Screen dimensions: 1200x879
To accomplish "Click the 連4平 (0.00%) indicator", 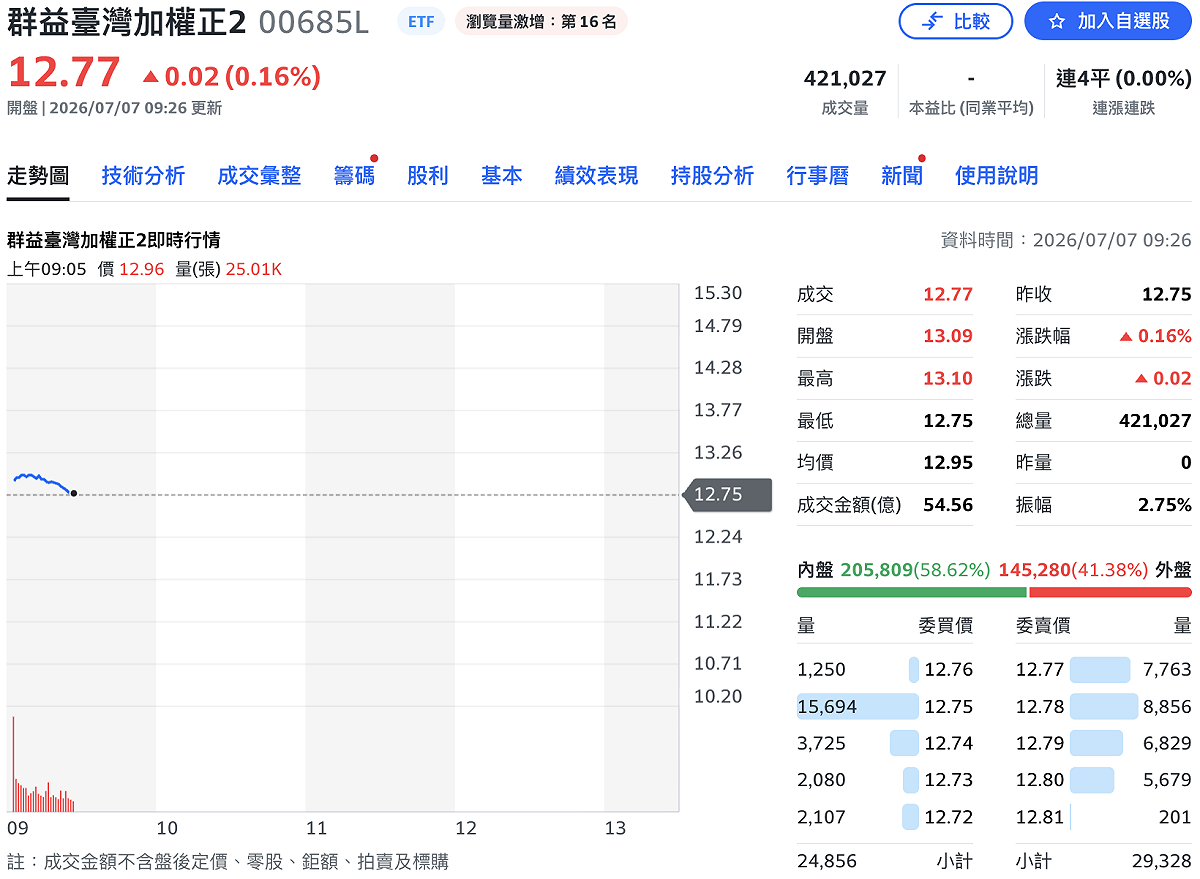I will pyautogui.click(x=1124, y=78).
